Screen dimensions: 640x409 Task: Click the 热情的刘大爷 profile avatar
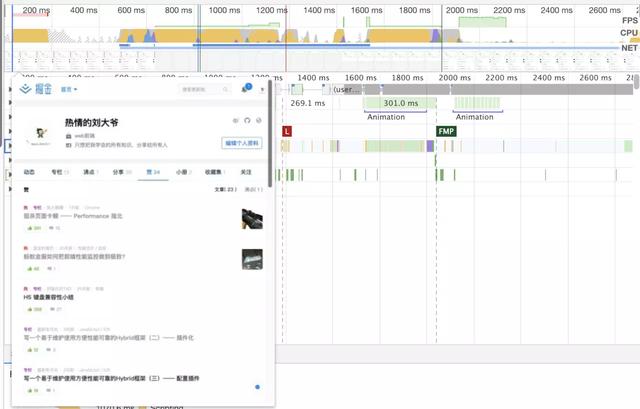coord(40,134)
